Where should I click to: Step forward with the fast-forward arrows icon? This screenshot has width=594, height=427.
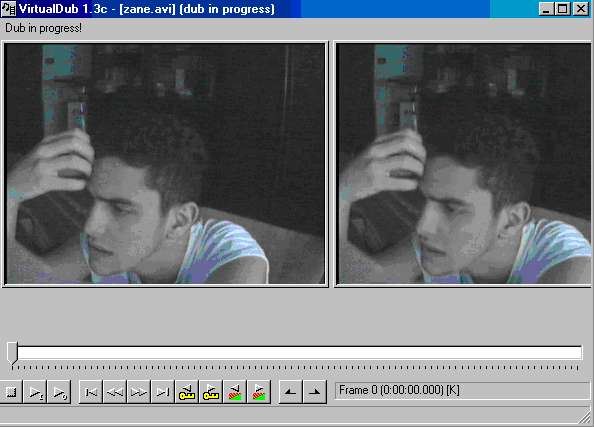[139, 392]
